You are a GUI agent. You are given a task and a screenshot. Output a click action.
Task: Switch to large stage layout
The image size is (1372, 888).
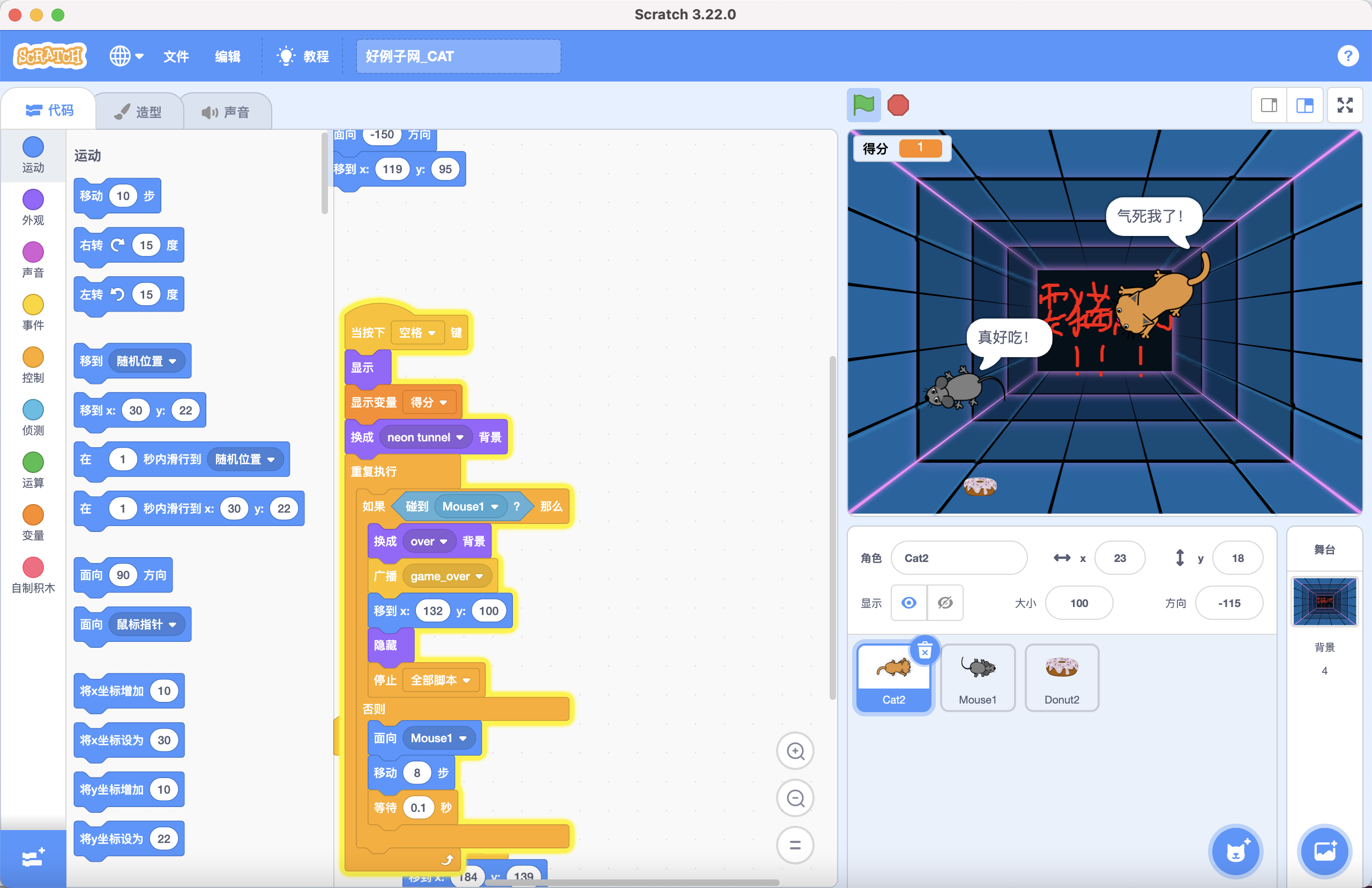tap(1304, 105)
